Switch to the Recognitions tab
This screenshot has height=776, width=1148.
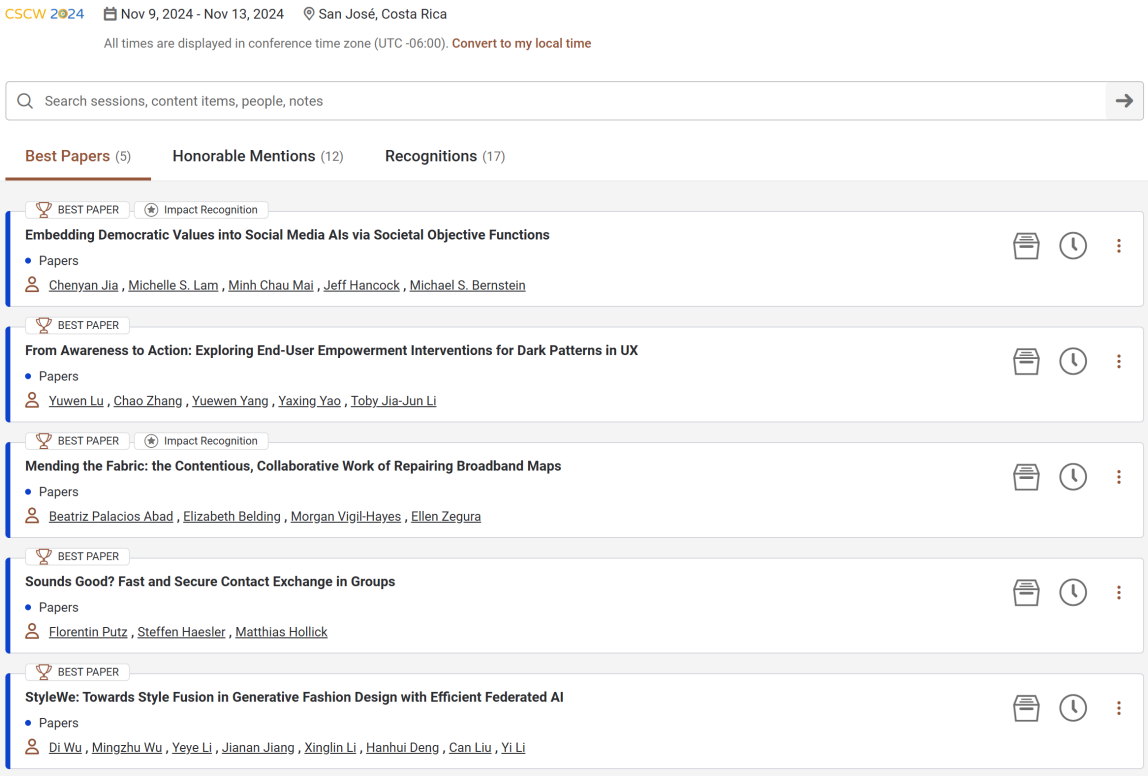(445, 156)
